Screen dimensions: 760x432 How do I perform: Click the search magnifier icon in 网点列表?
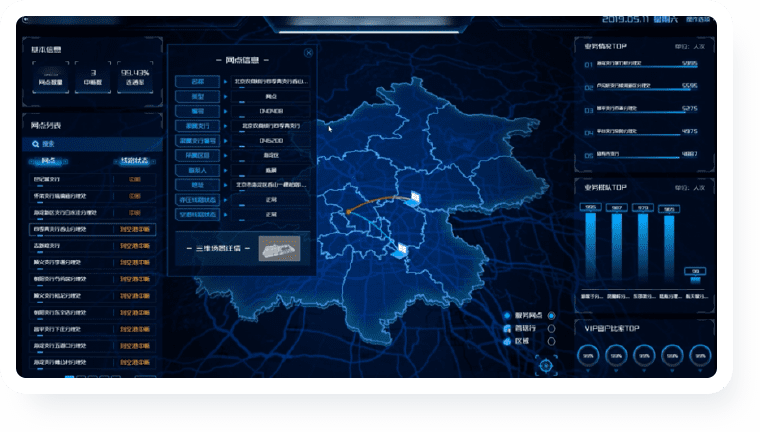(35, 144)
